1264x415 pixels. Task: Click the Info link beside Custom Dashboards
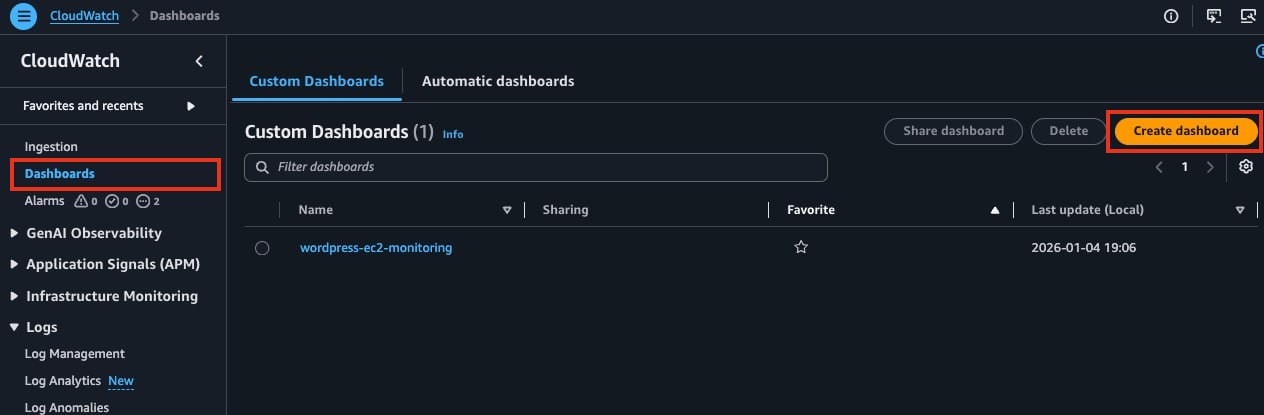(453, 134)
